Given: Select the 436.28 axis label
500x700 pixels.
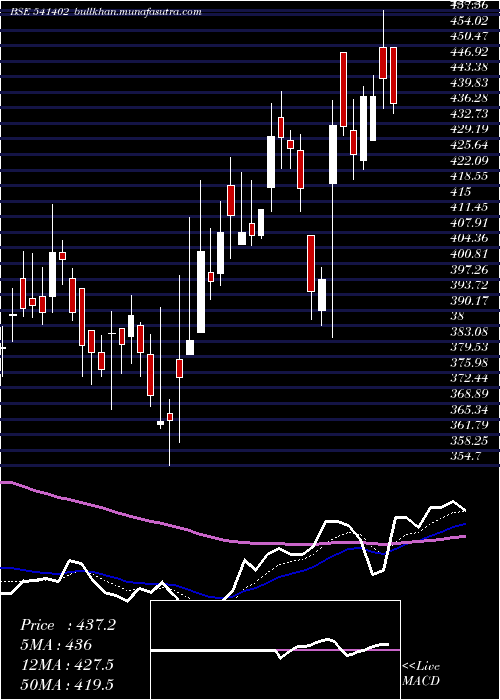Looking at the screenshot, I should [470, 98].
